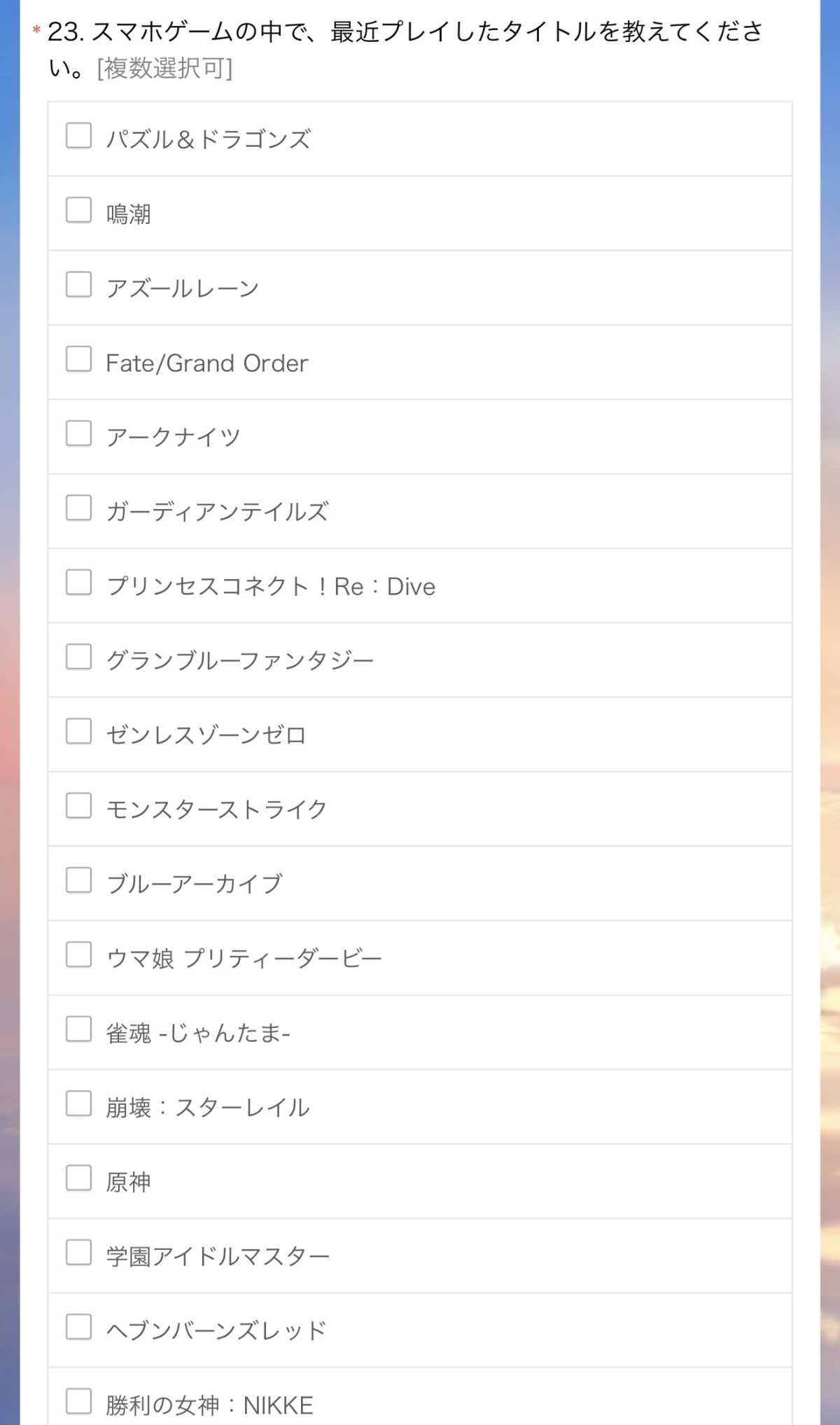Viewport: 840px width, 1425px height.
Task: Click the Fate/Grand Order option label
Action: point(206,363)
